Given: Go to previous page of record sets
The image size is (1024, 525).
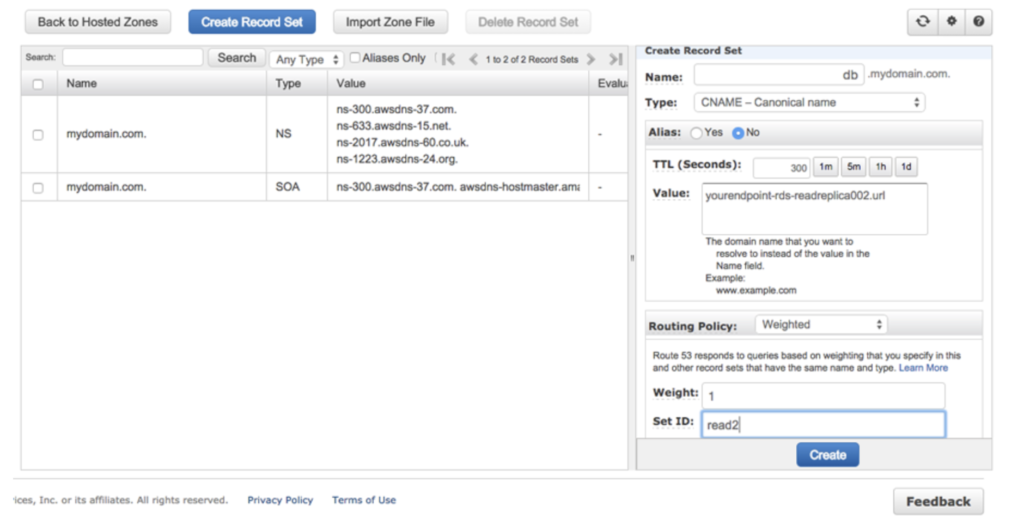Looking at the screenshot, I should coord(473,59).
